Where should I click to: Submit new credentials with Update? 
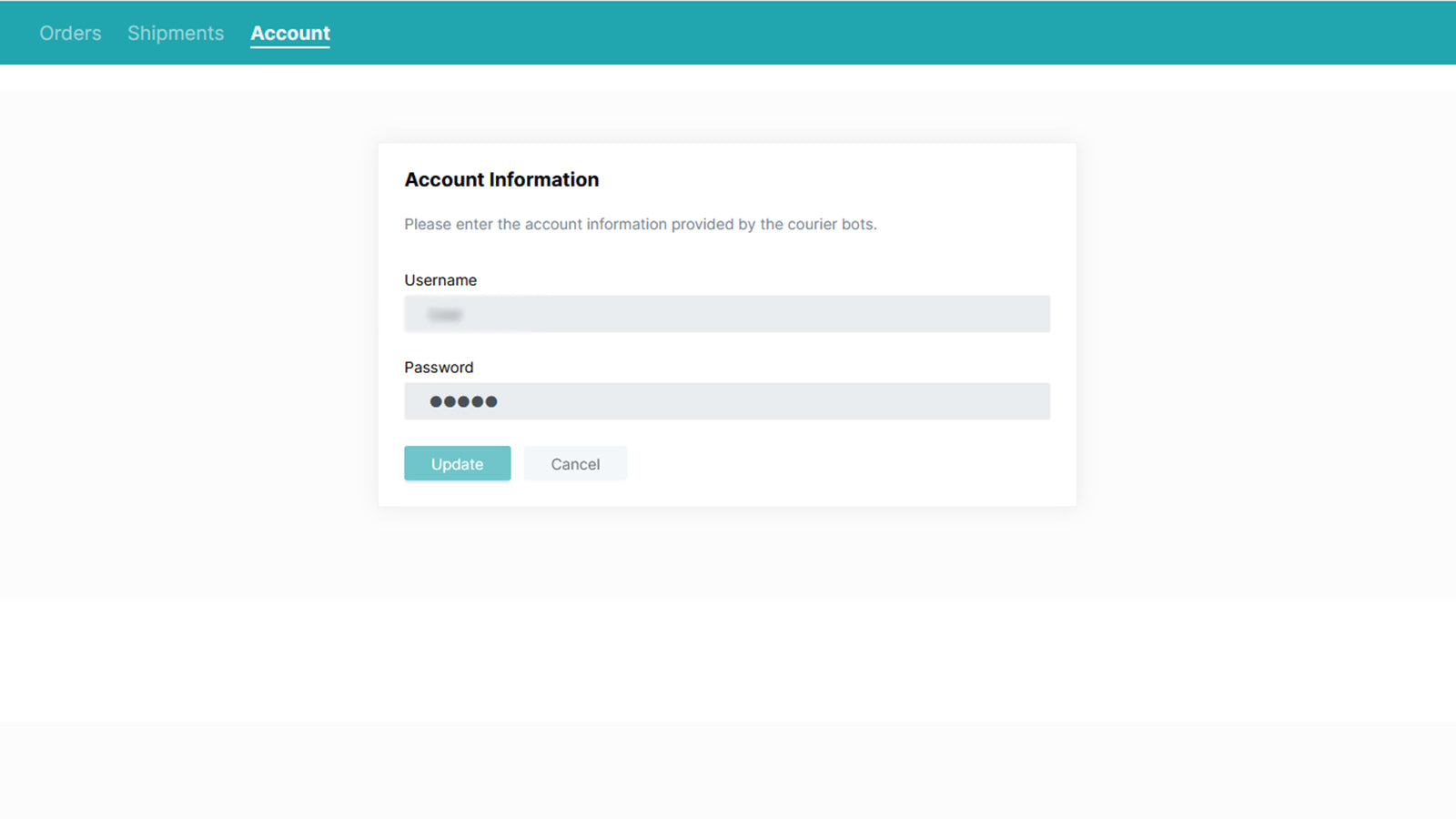coord(457,463)
